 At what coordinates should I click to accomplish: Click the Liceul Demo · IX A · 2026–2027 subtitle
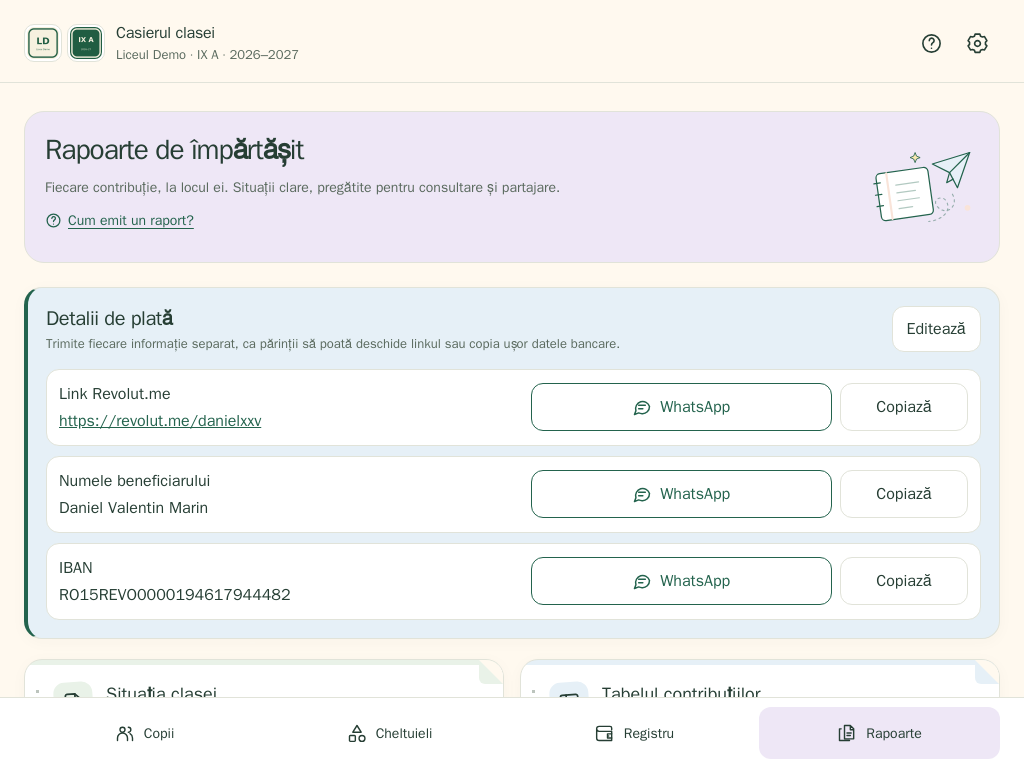[207, 55]
